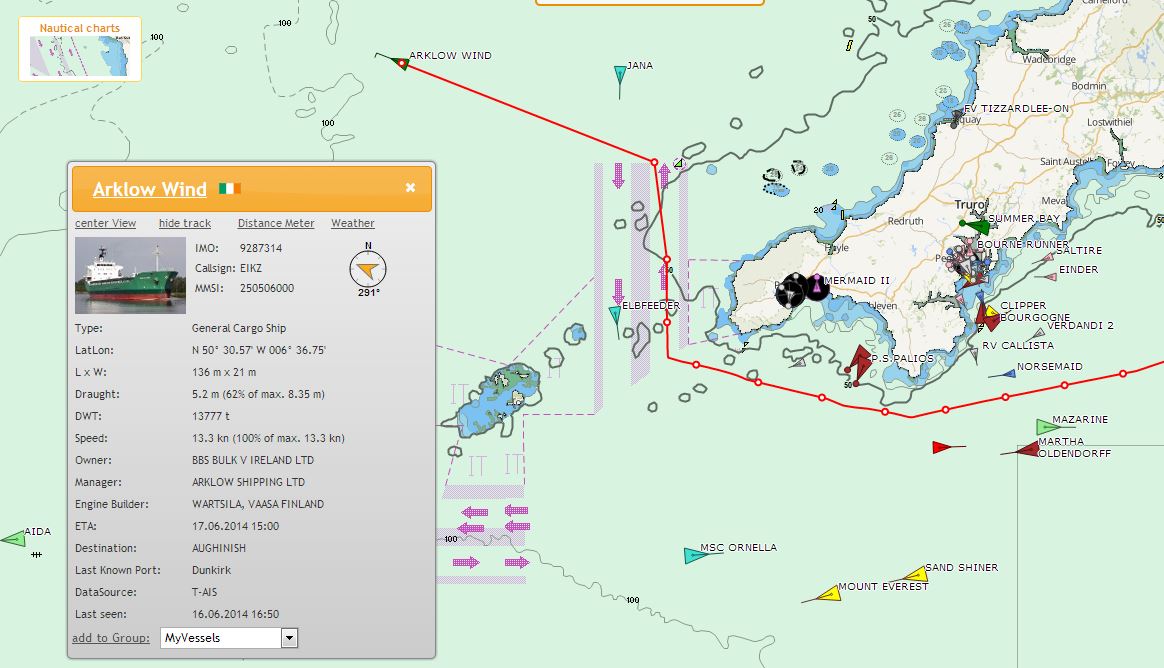Select the JANA vessel marker
This screenshot has height=668, width=1164.
620,75
